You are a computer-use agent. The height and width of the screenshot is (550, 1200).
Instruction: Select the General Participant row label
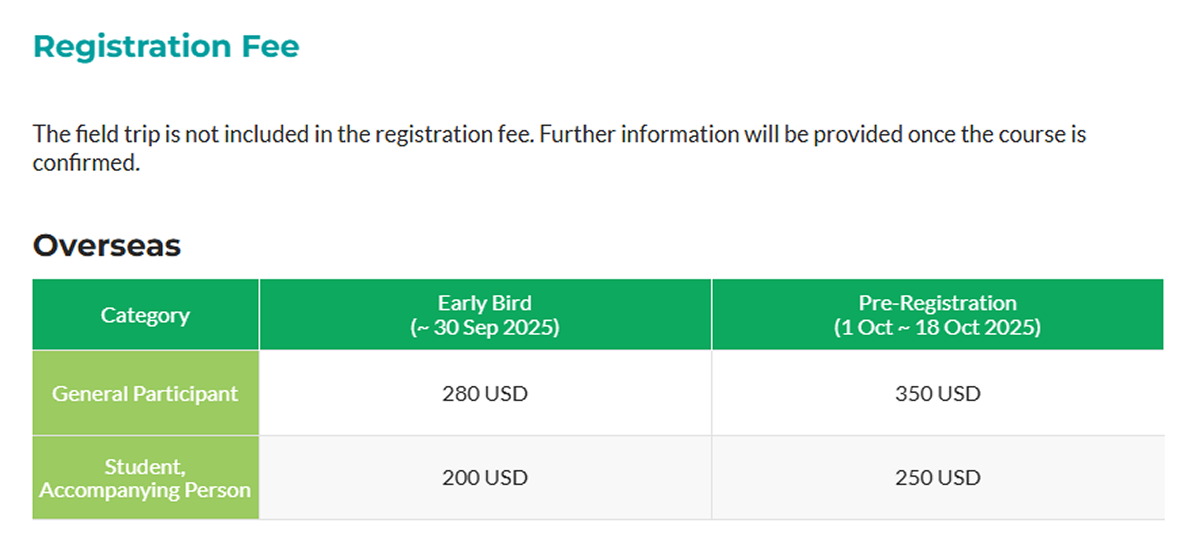(x=145, y=393)
